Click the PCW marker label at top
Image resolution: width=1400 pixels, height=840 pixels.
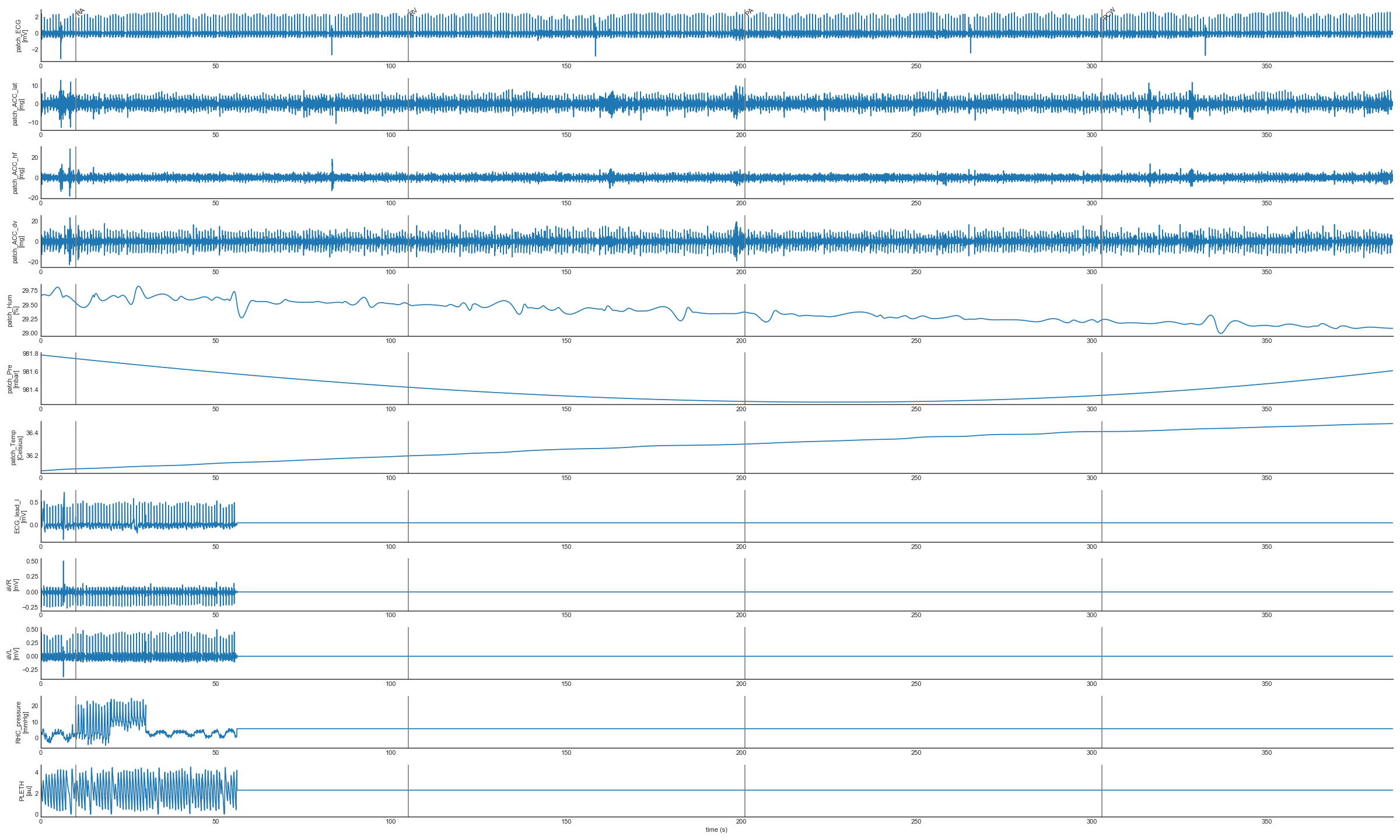click(1109, 13)
